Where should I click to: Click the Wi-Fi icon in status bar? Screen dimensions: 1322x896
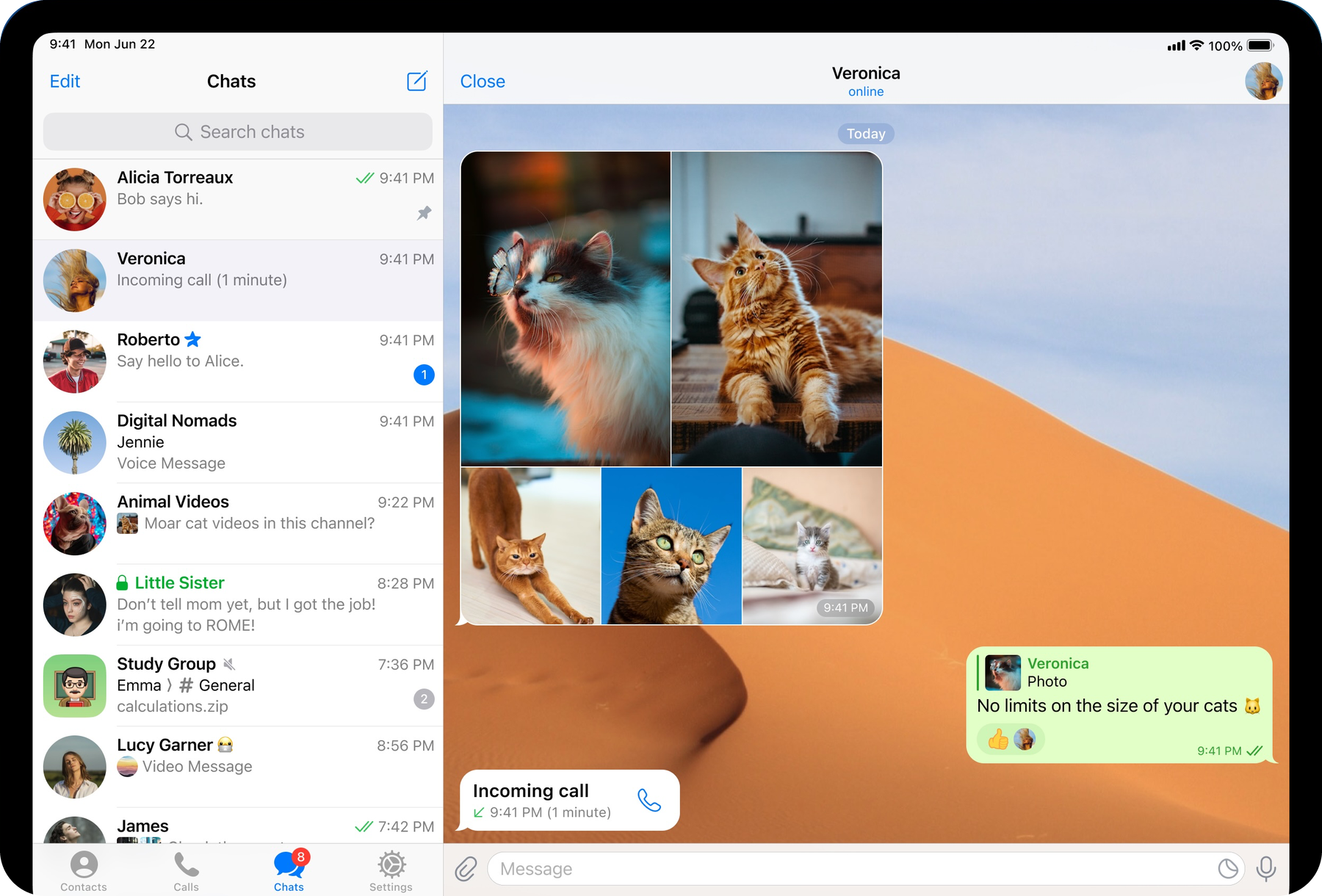click(1197, 46)
